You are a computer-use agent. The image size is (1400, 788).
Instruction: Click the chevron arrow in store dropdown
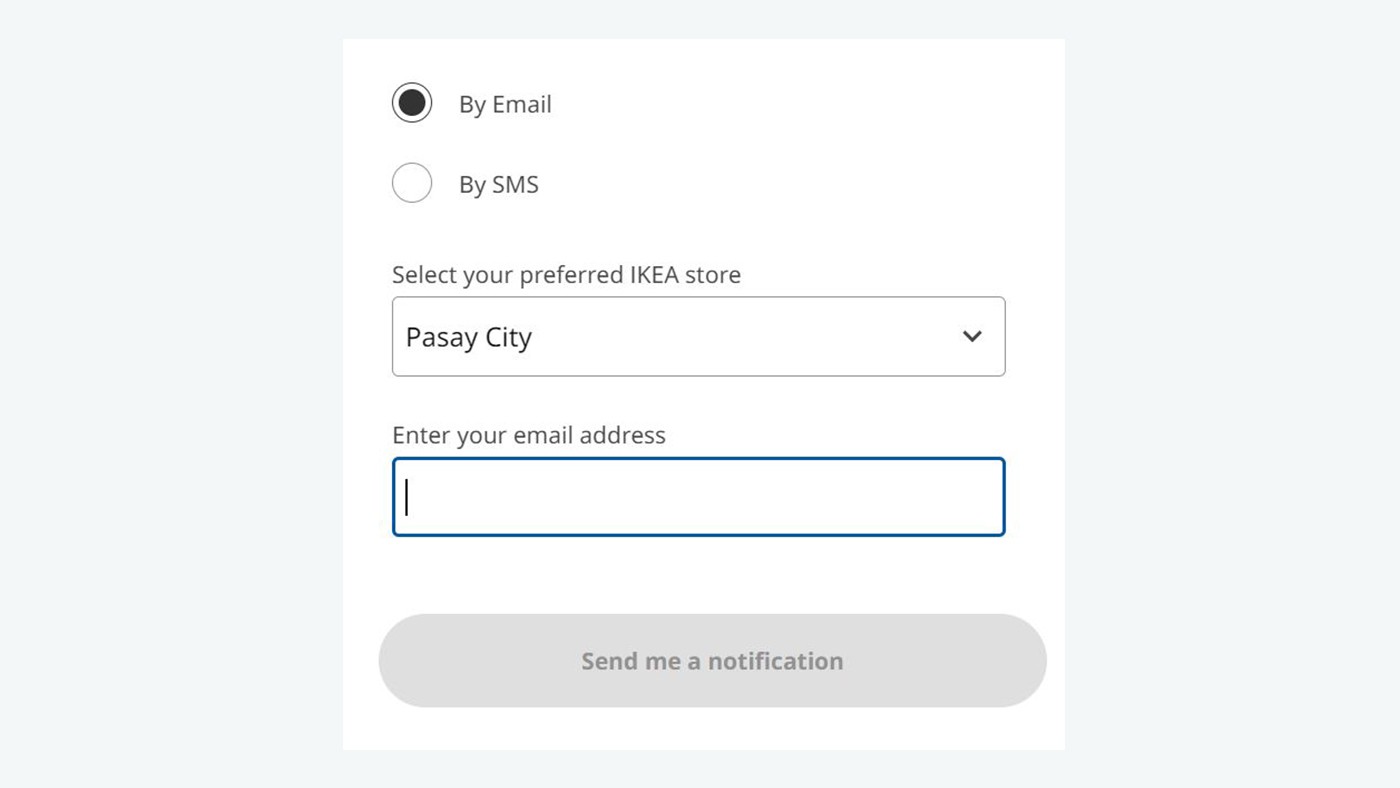[972, 336]
